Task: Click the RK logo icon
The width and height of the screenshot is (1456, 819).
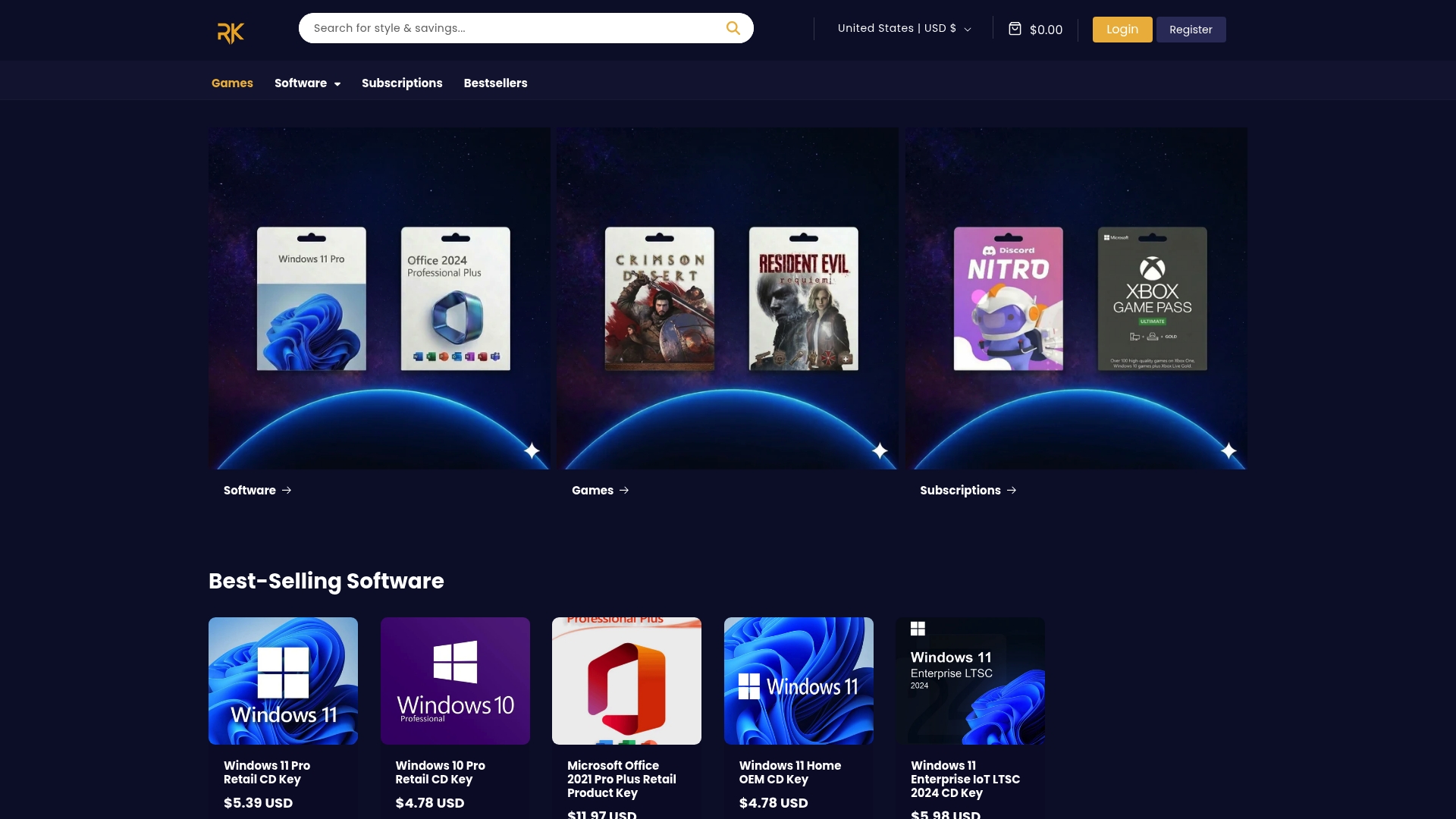Action: point(231,33)
